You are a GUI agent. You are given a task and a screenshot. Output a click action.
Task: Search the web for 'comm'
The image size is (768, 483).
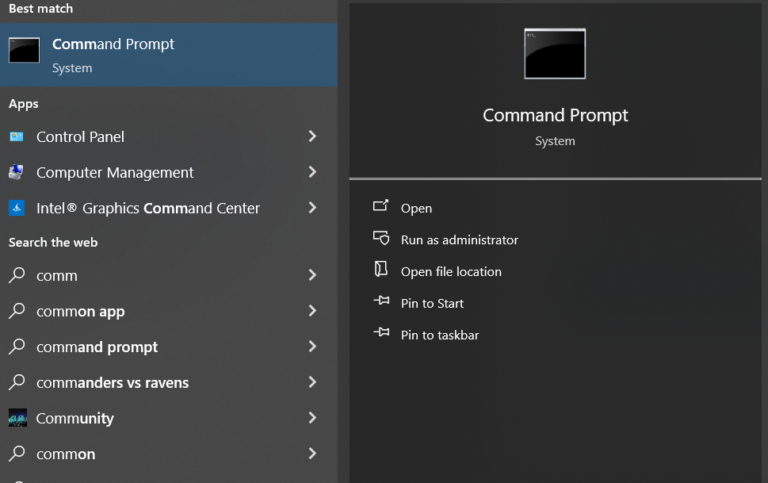(x=57, y=275)
